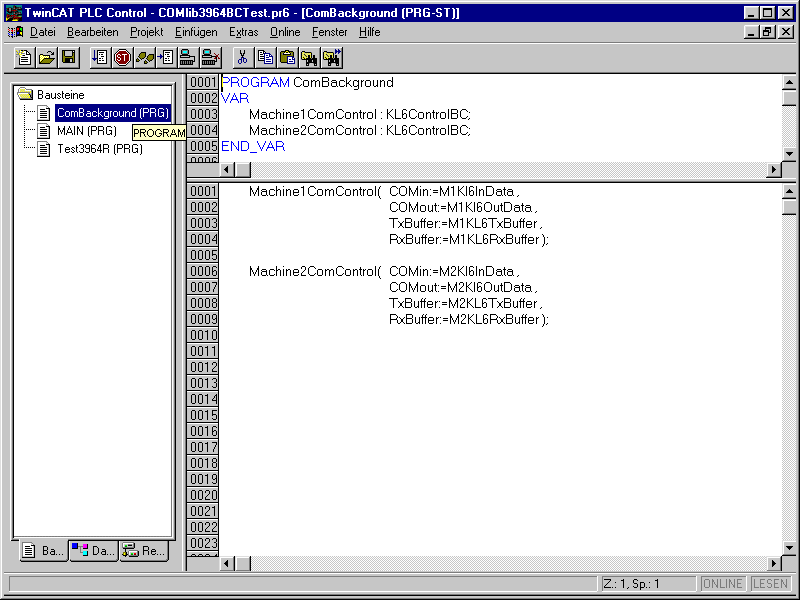Viewport: 800px width, 600px height.
Task: Select Test3964R (PRG) in the tree
Action: click(x=100, y=149)
